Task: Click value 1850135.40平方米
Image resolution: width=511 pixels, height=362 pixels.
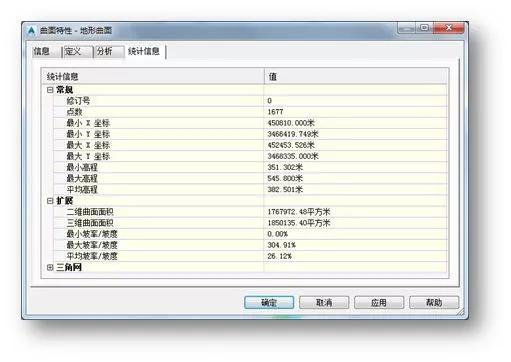Action: point(299,223)
